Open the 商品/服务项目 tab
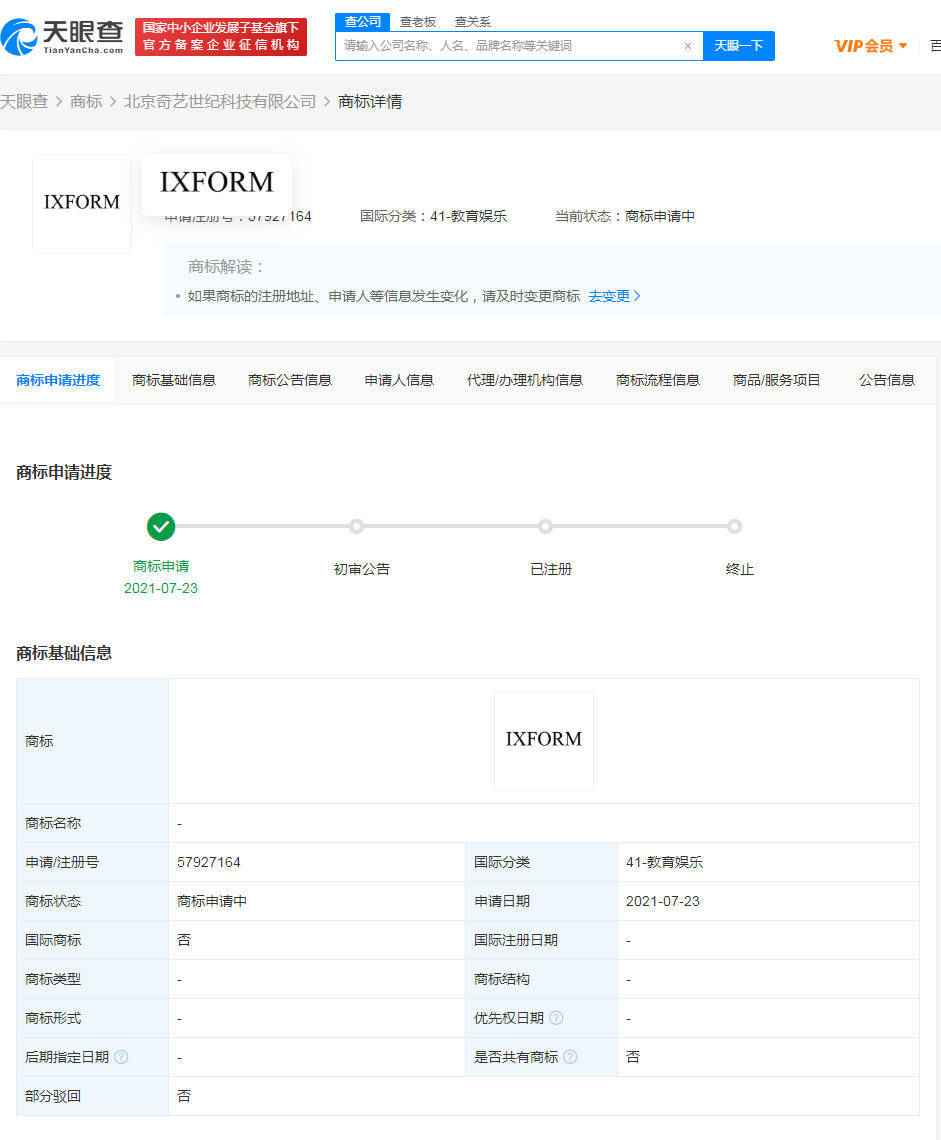941x1140 pixels. pyautogui.click(x=776, y=380)
